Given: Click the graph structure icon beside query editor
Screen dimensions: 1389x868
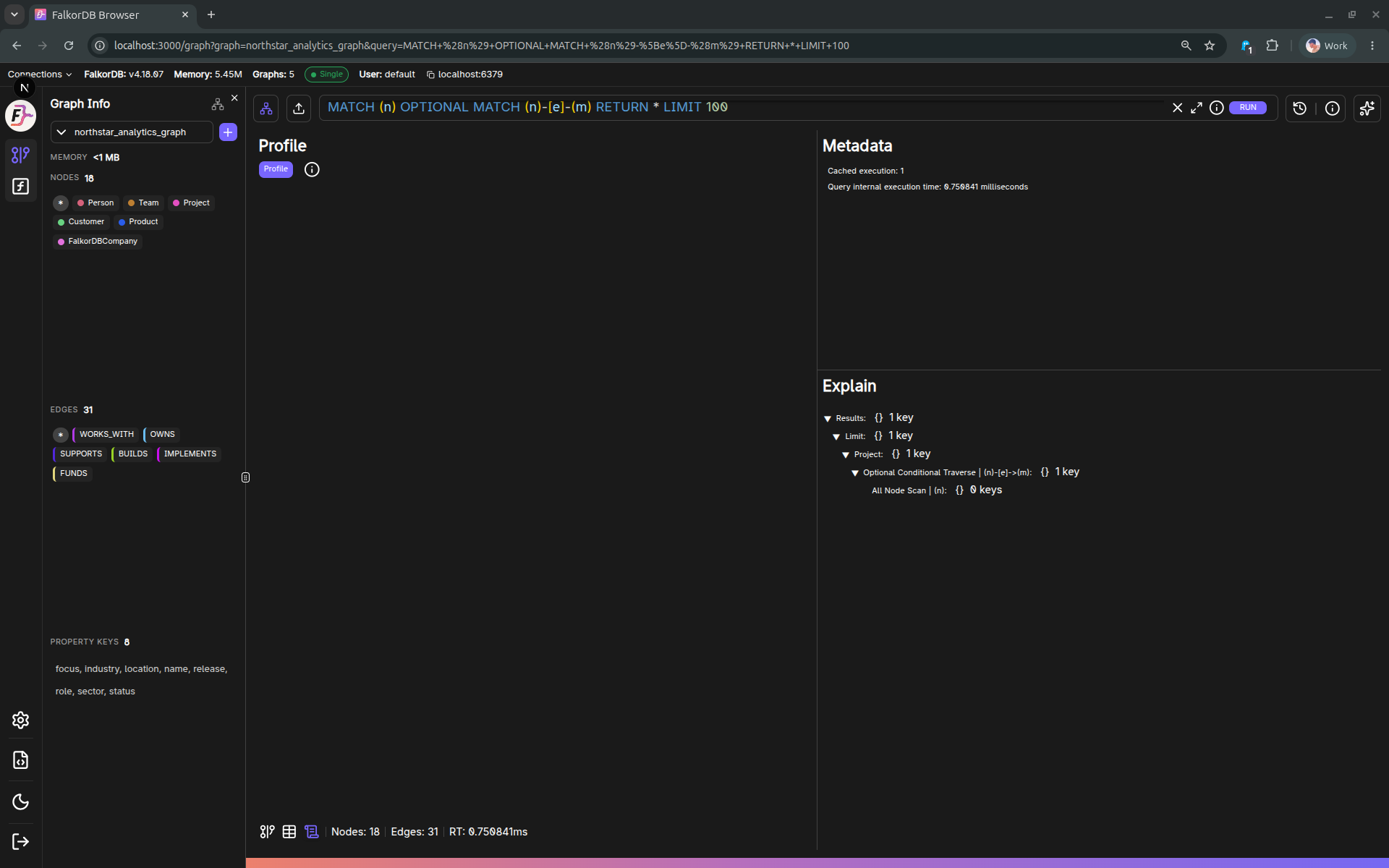Looking at the screenshot, I should 266,109.
